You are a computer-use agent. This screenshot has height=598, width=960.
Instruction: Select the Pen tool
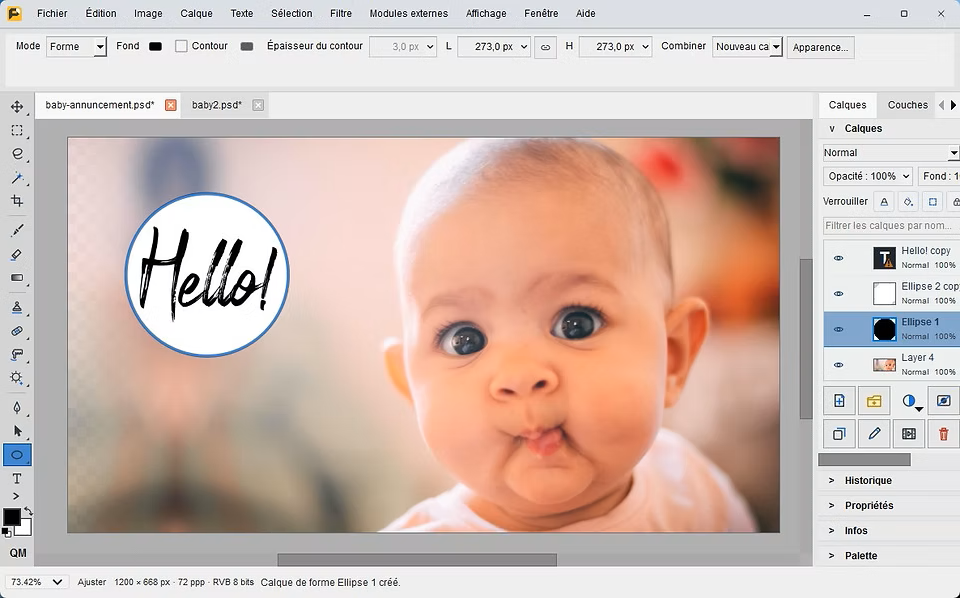(17, 408)
